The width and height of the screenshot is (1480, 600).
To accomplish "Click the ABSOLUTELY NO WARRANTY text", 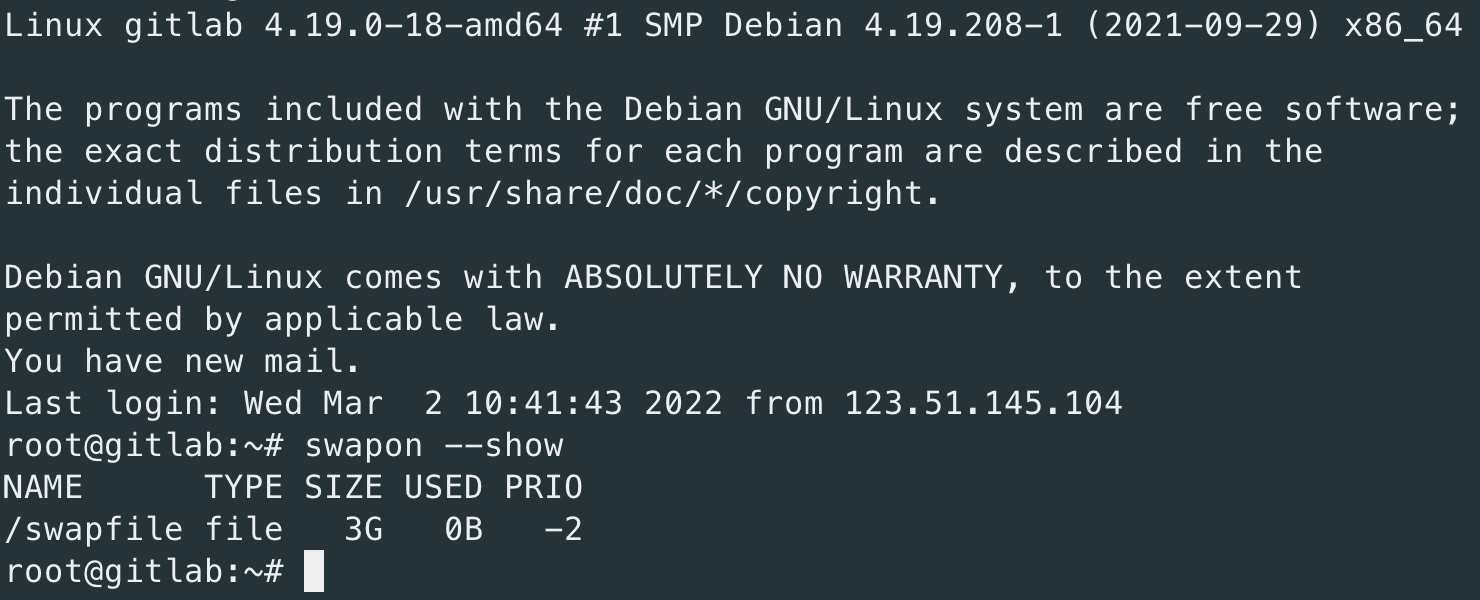I will click(784, 277).
